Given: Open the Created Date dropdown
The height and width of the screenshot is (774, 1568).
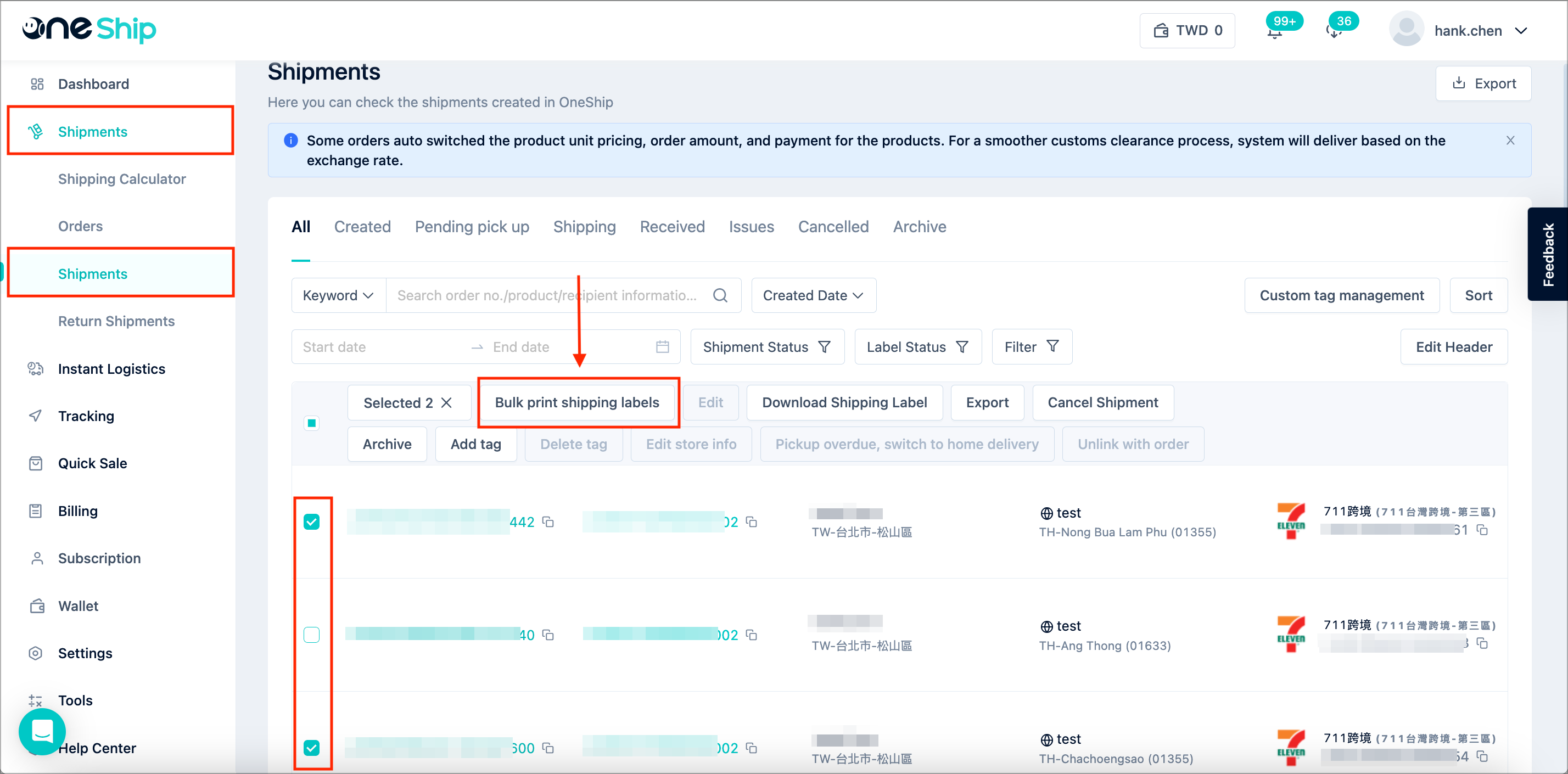Looking at the screenshot, I should (813, 296).
